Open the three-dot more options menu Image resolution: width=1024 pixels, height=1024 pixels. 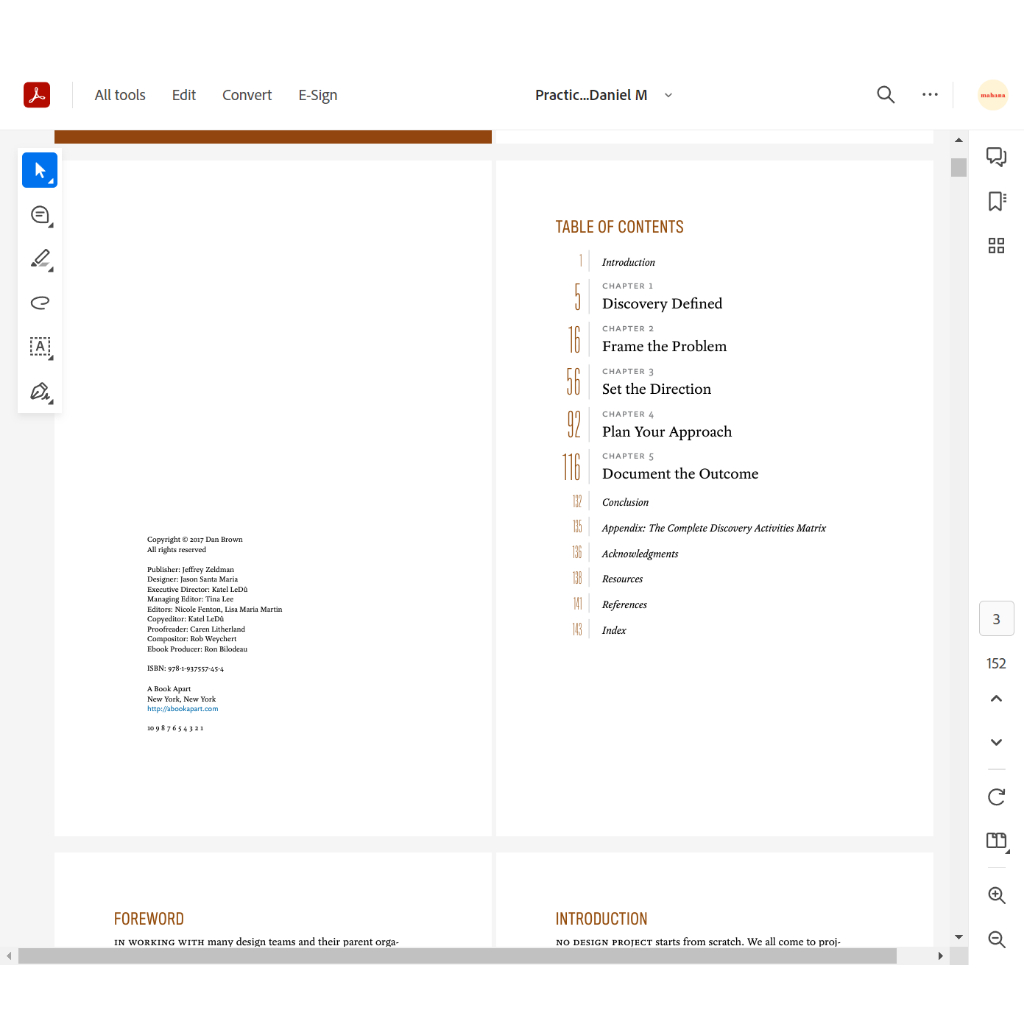point(930,95)
